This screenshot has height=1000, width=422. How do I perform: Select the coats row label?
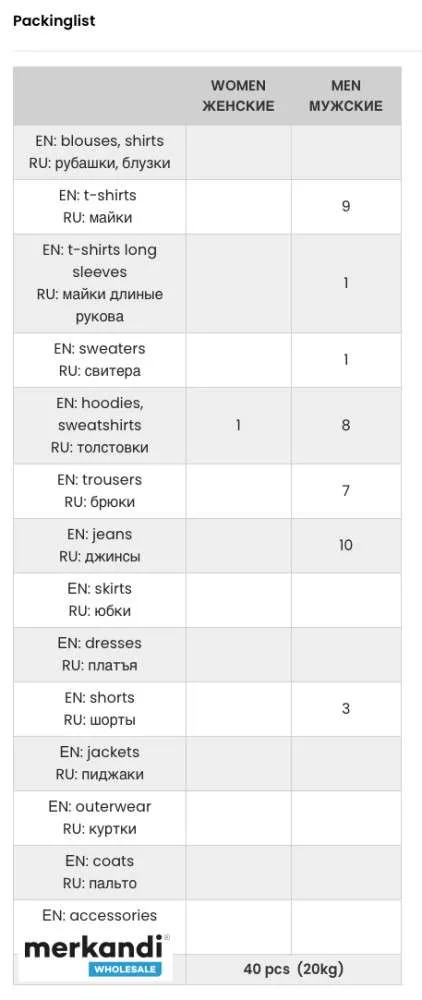coord(99,872)
